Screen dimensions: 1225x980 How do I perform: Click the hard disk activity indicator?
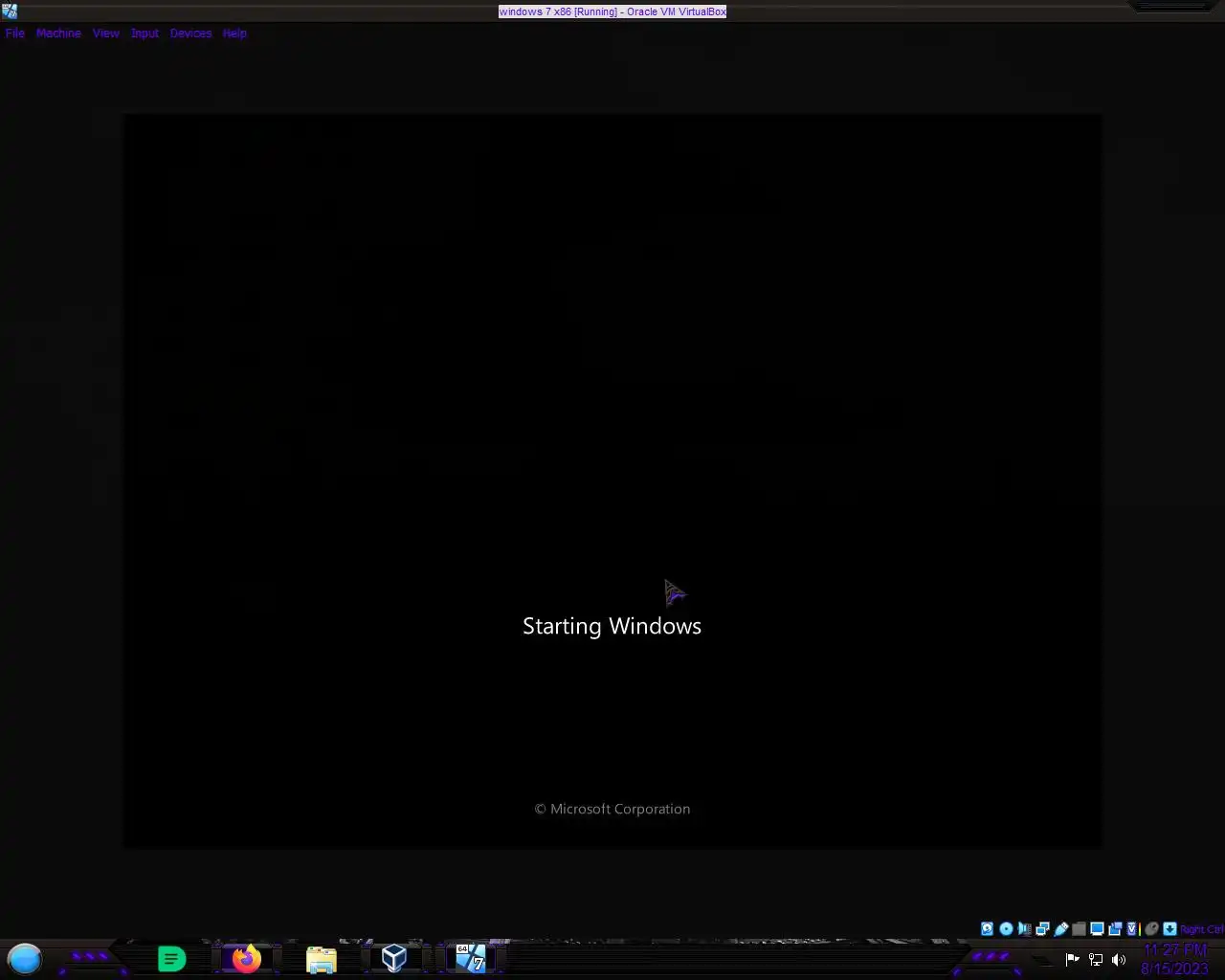[987, 928]
